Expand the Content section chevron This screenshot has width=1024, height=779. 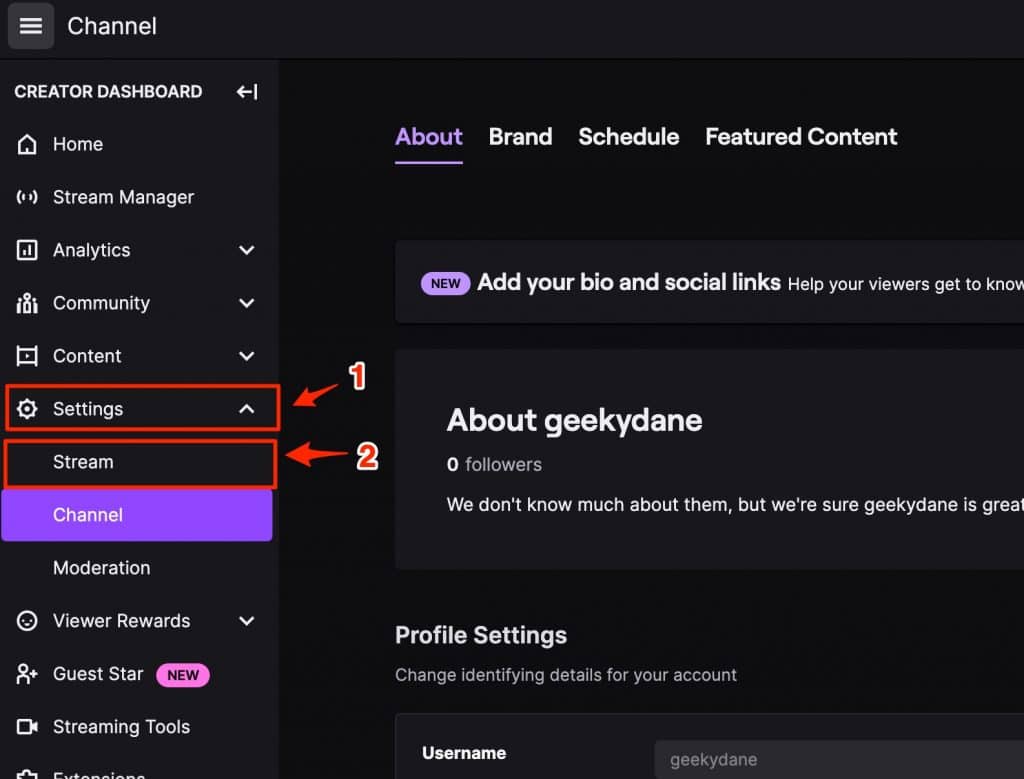(247, 356)
